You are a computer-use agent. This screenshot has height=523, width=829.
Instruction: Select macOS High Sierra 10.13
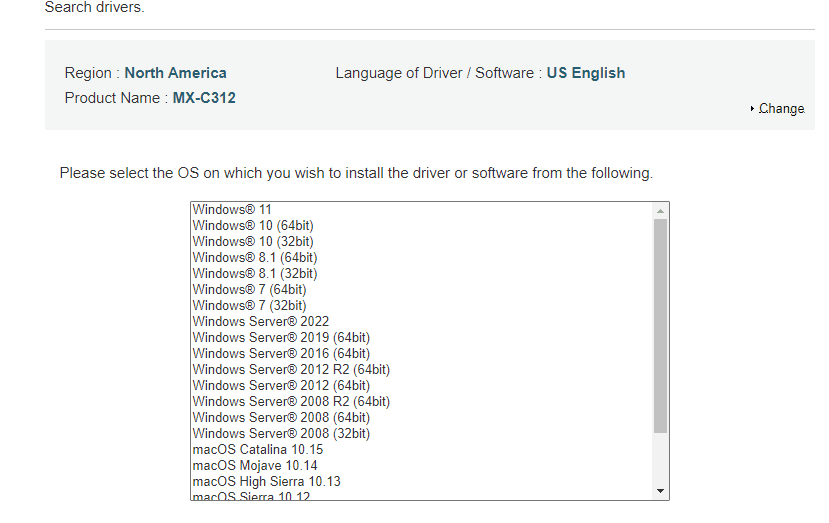[x=266, y=482]
